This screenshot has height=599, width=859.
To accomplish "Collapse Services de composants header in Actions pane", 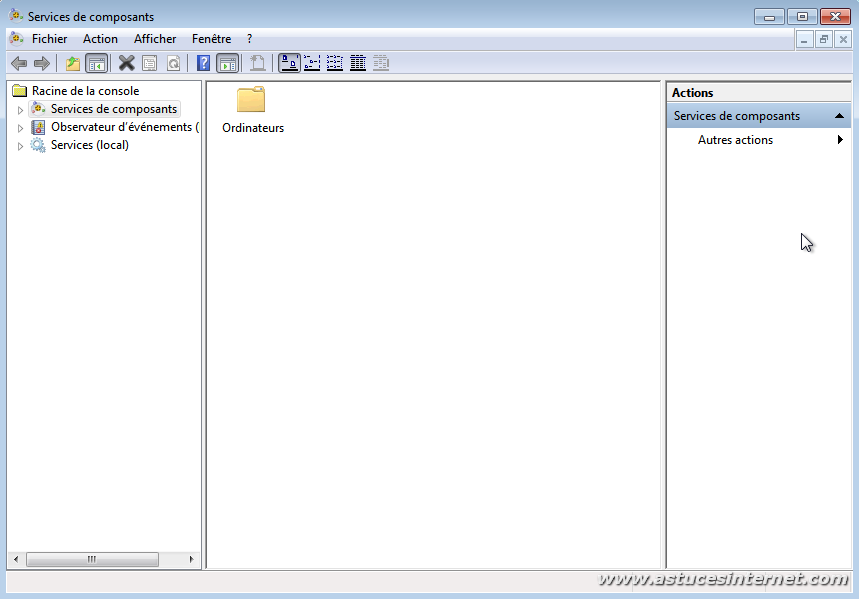I will (x=839, y=116).
